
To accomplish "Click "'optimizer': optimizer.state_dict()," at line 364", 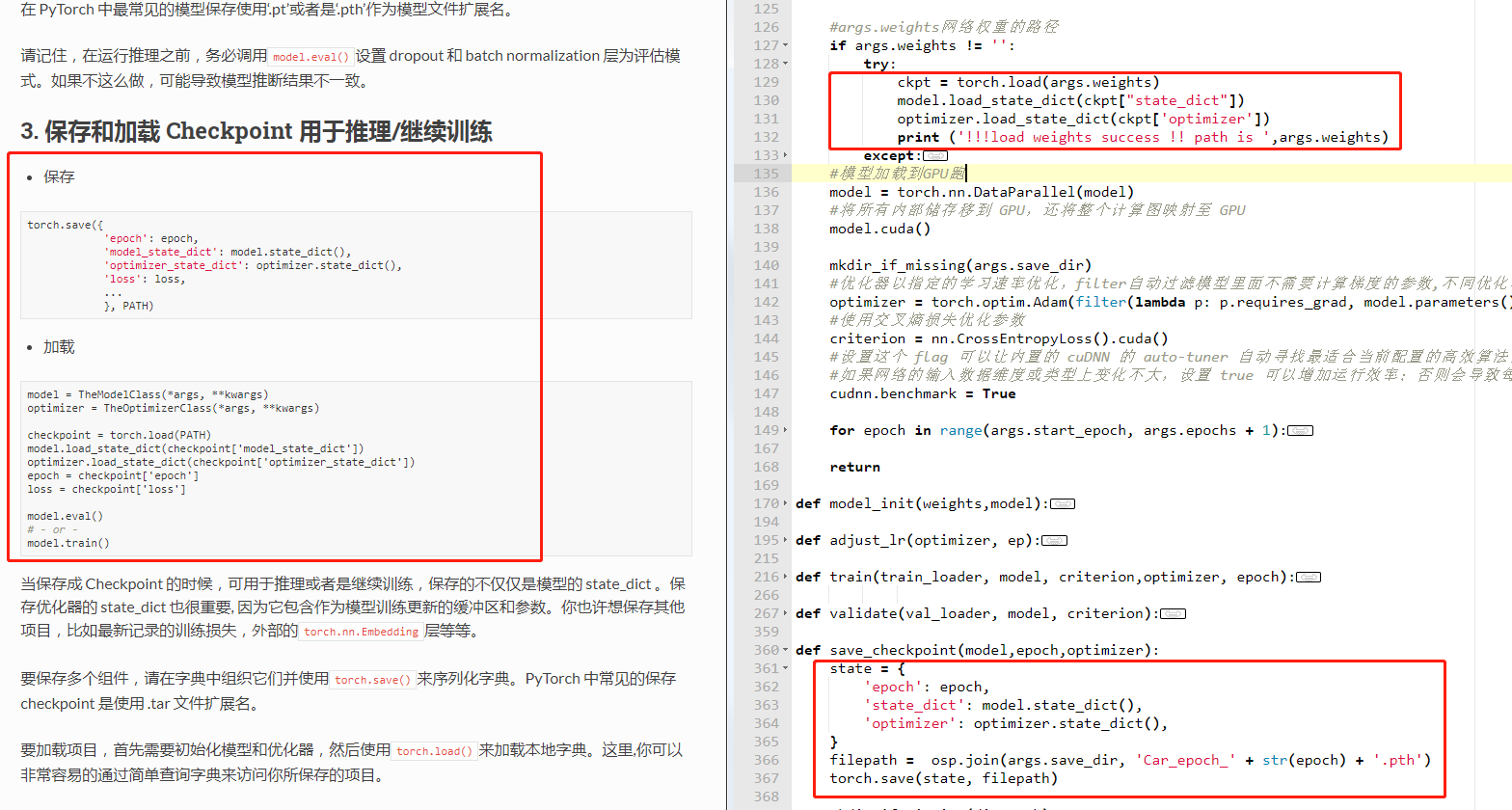I will (1015, 723).
